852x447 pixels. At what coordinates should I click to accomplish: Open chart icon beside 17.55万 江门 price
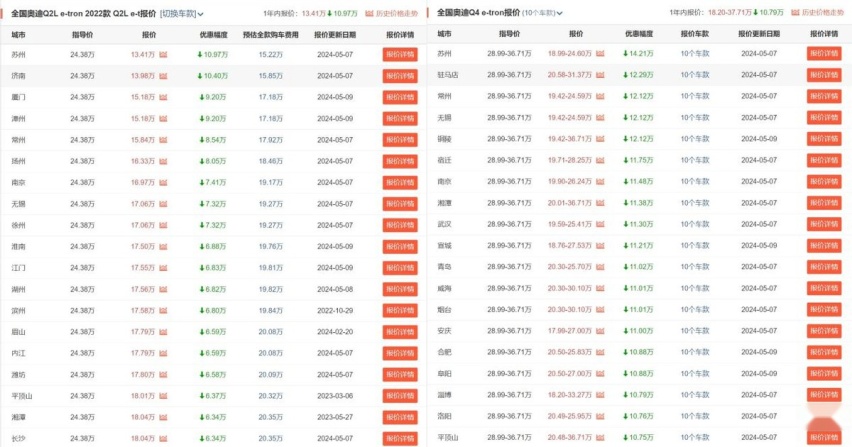(163, 268)
